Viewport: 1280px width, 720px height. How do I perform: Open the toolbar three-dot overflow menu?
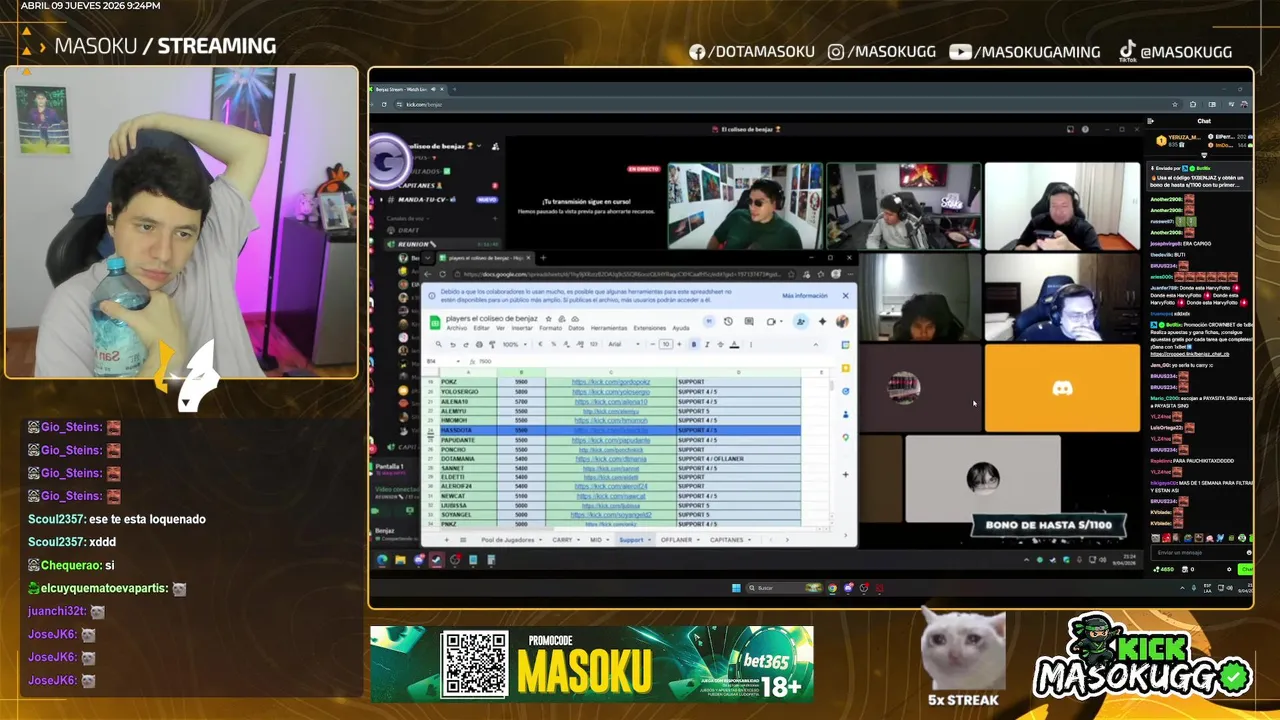(x=751, y=344)
